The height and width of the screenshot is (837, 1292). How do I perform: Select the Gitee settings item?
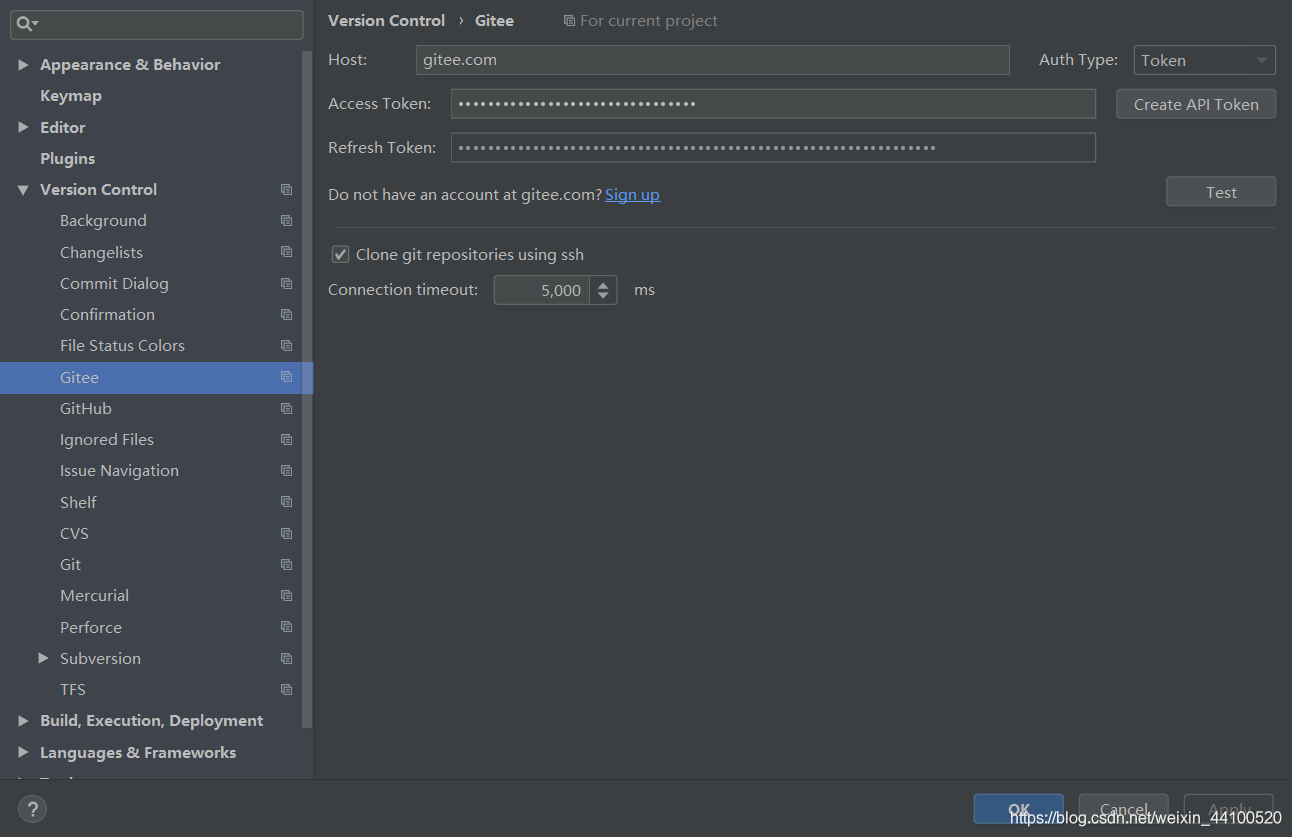pyautogui.click(x=156, y=377)
